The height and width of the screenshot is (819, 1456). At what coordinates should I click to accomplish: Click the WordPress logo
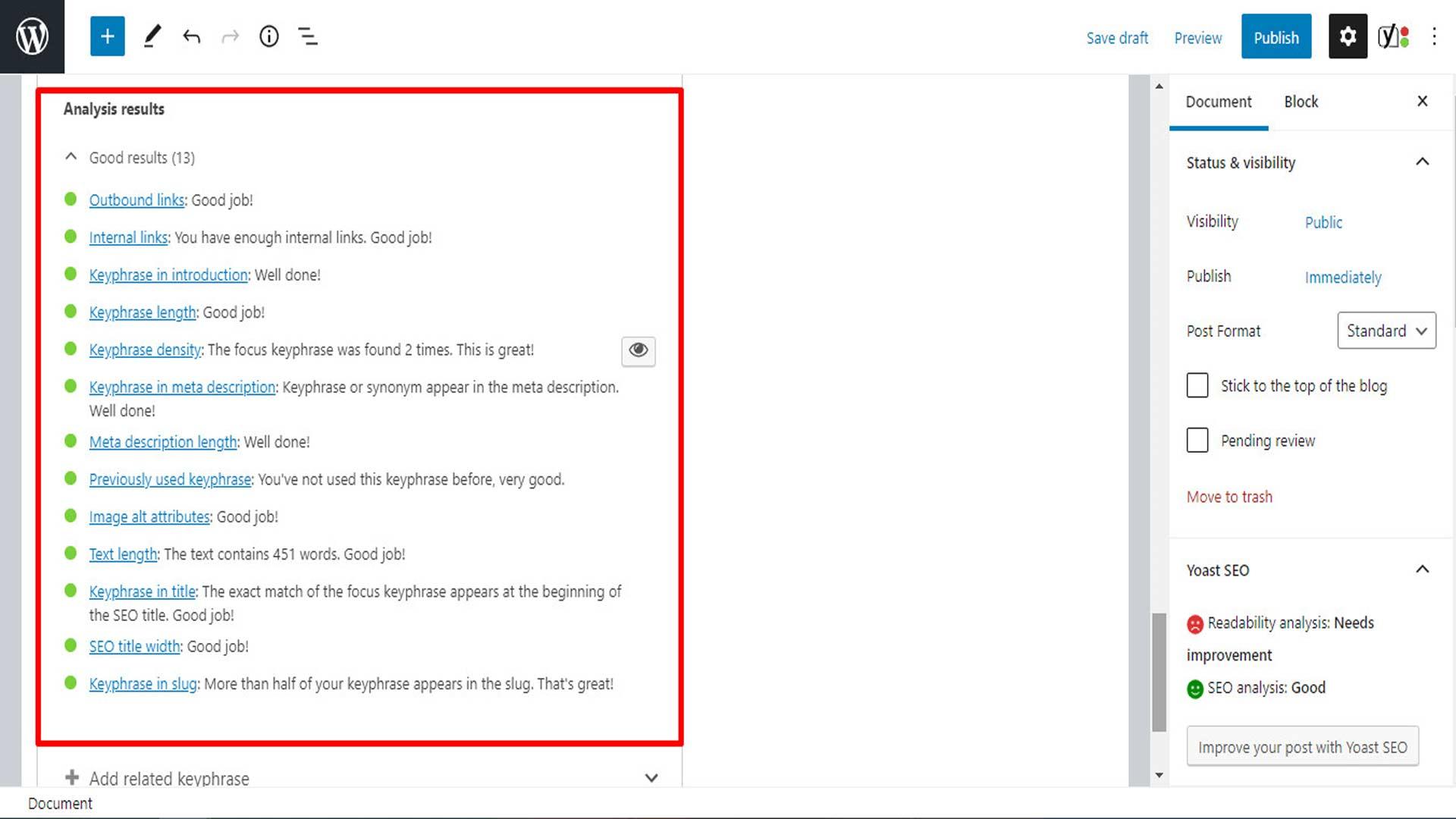(31, 36)
